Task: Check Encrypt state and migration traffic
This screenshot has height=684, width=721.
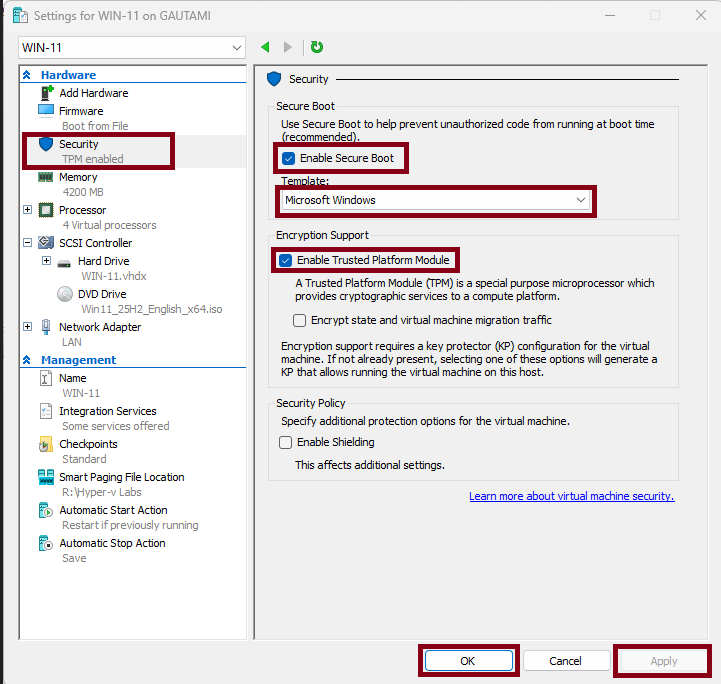Action: coord(300,320)
